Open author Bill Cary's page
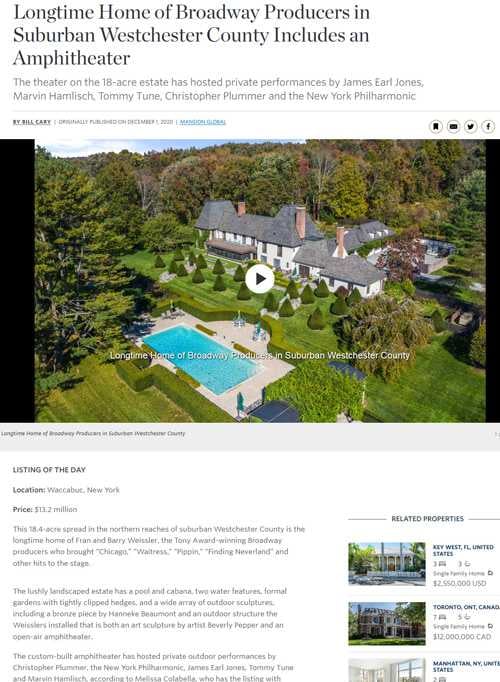Screen dimensions: 500x682 point(32,122)
